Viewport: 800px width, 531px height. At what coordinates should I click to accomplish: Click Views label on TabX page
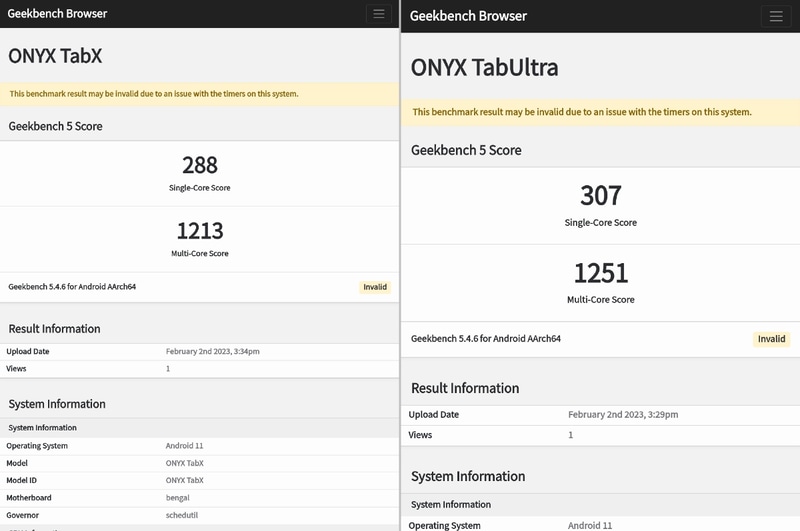pos(16,369)
